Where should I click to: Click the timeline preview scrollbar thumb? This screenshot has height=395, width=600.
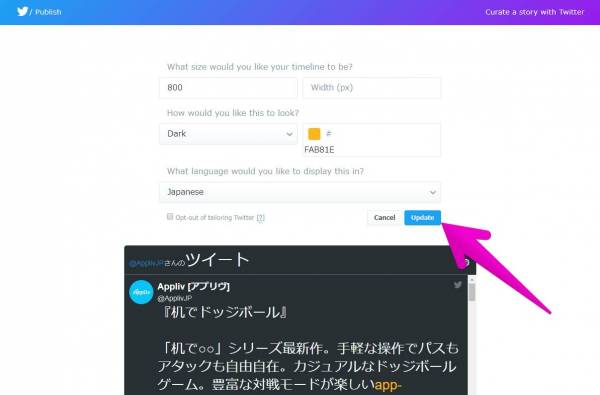point(472,292)
